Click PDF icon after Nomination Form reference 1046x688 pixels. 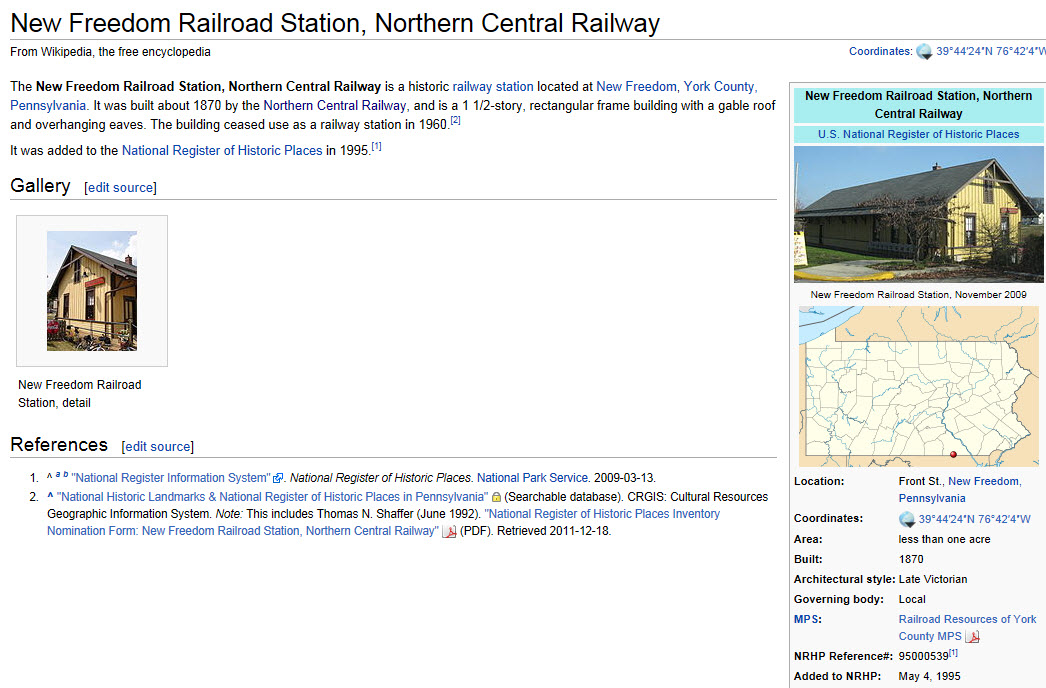point(449,532)
